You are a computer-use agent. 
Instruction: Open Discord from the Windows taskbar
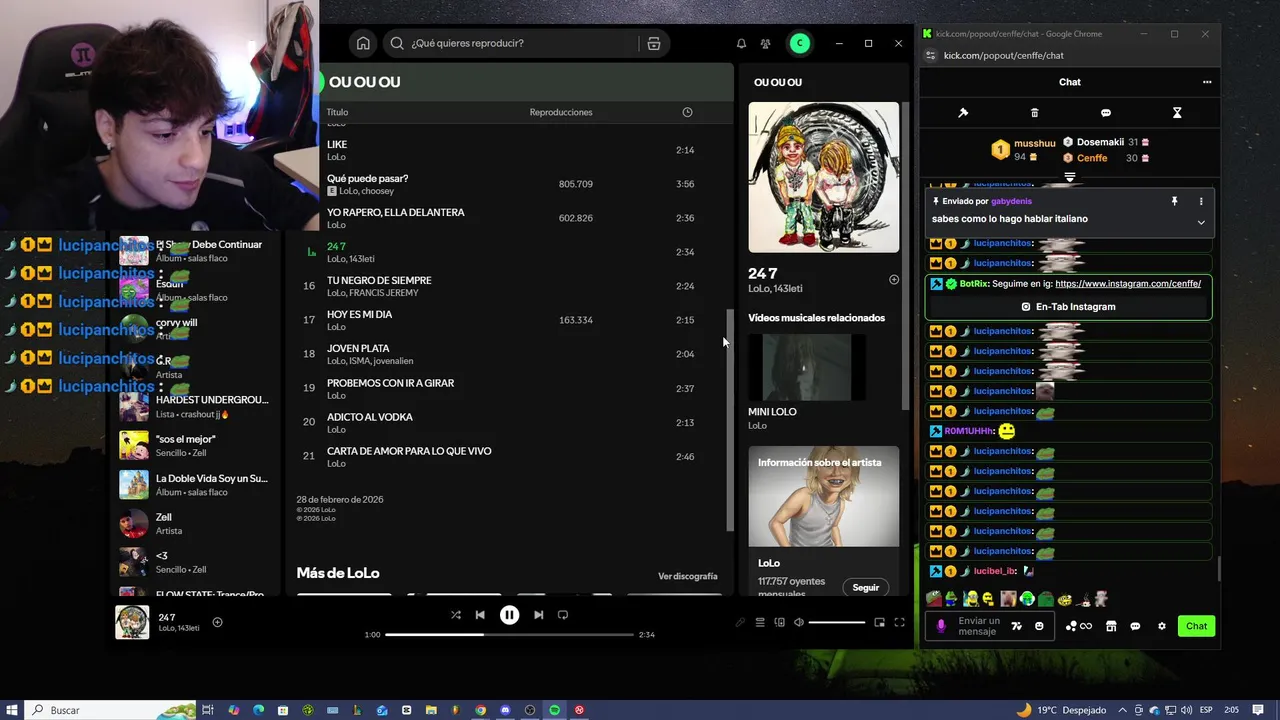coord(505,710)
